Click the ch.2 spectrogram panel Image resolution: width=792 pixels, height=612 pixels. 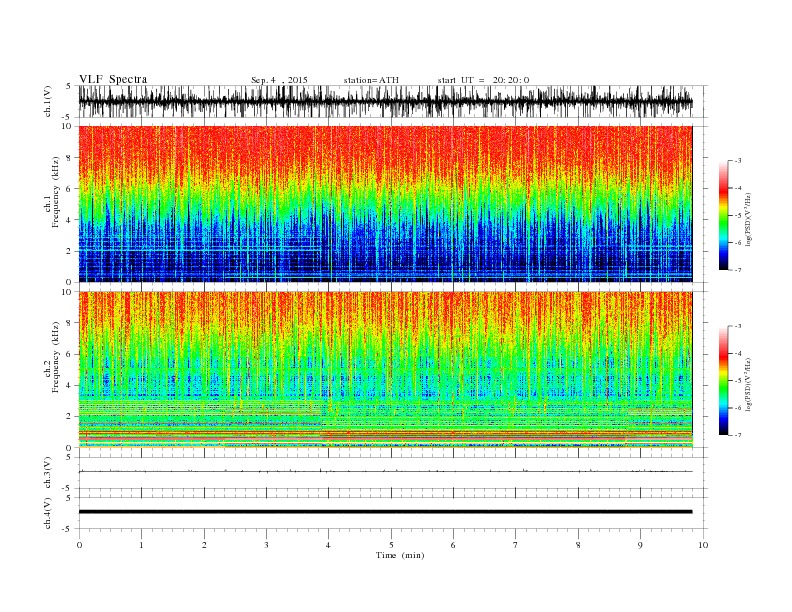pos(385,370)
